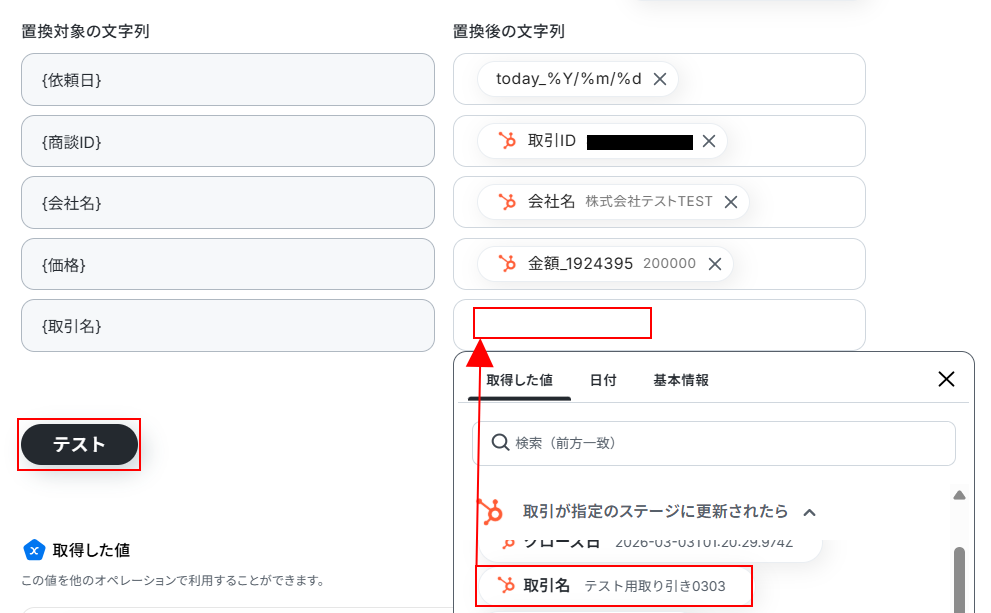Screen dimensions: 991x613
Task: Click the {依頼日} target string field
Action: (228, 80)
